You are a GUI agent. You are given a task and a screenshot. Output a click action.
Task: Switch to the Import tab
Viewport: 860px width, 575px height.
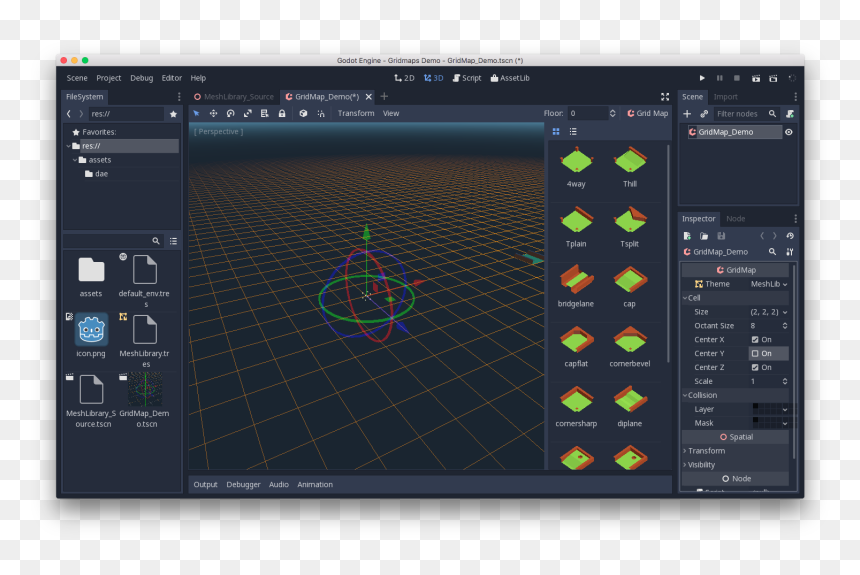pyautogui.click(x=726, y=97)
